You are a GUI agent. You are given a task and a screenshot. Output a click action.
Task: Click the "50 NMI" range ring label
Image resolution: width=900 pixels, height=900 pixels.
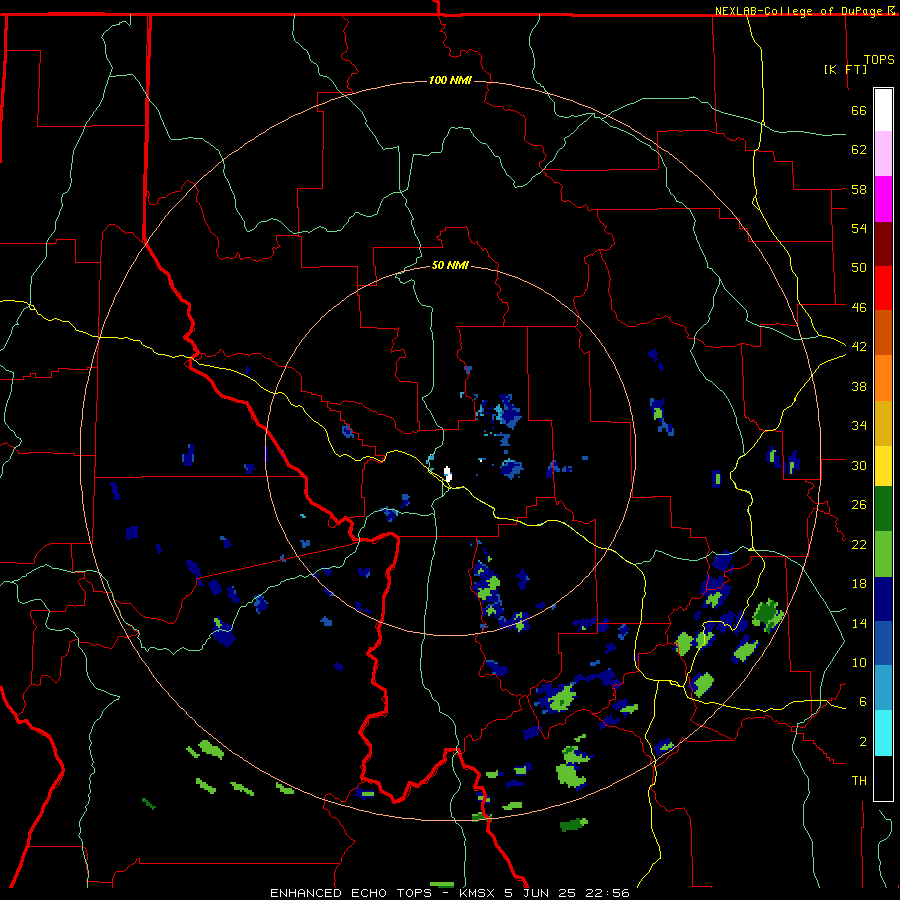pyautogui.click(x=450, y=265)
